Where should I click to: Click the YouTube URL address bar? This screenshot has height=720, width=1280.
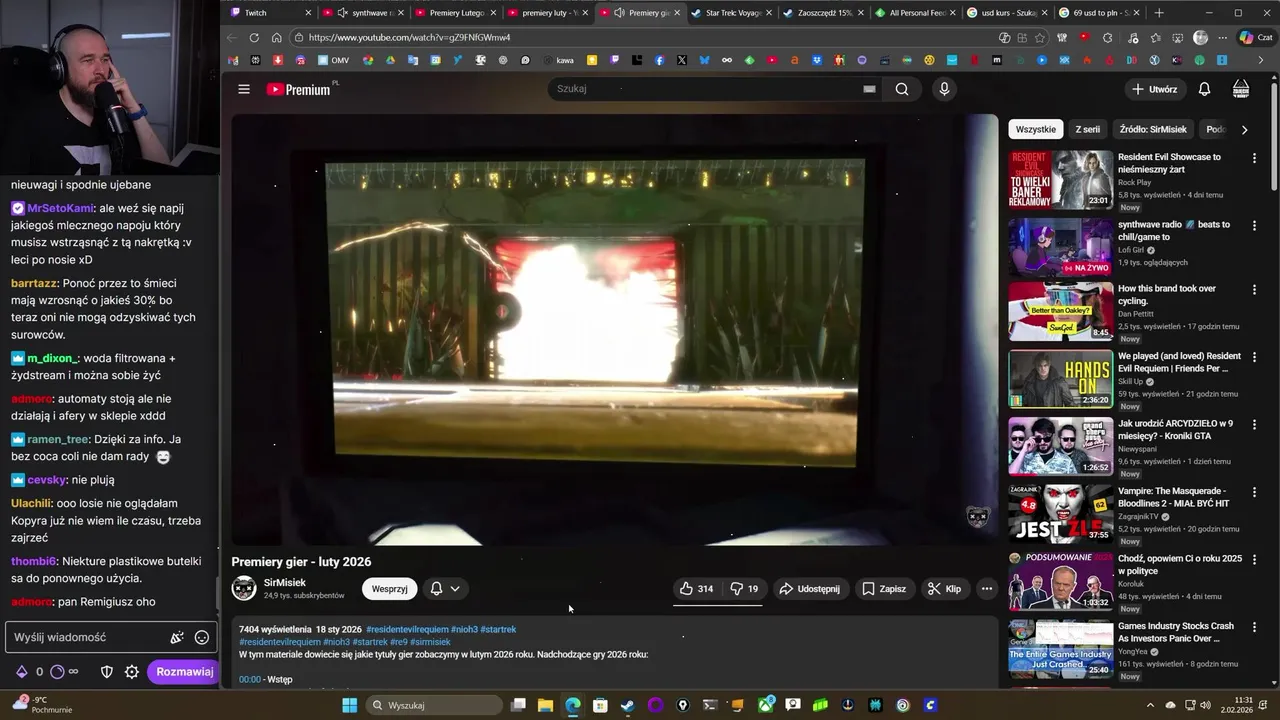click(640, 38)
